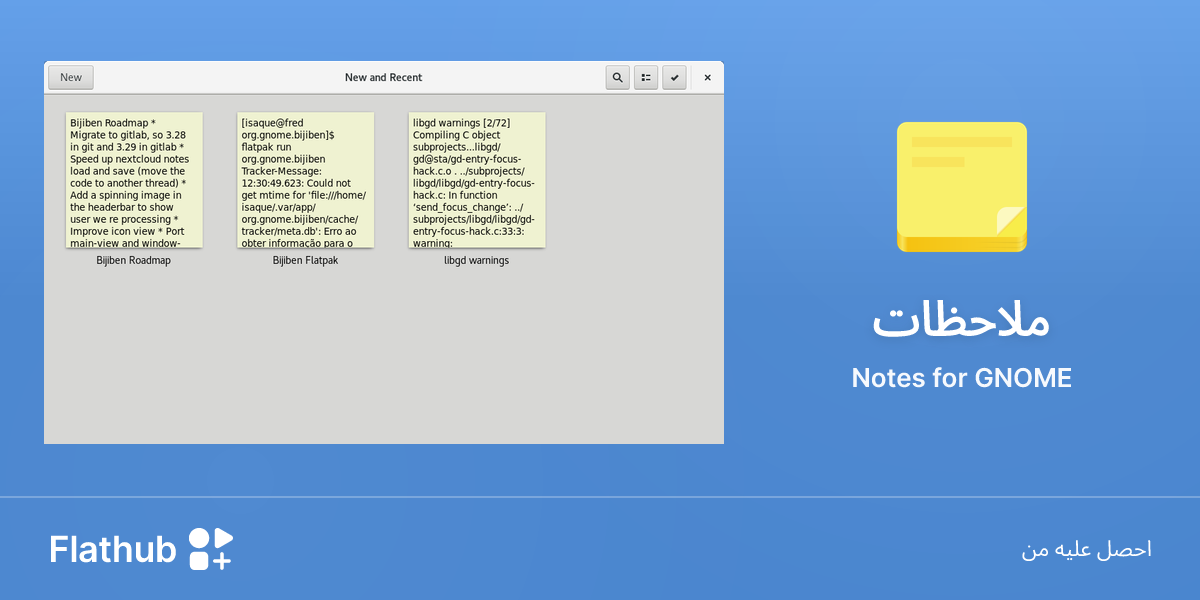This screenshot has width=1200, height=600.
Task: Click the 'Notes for GNOME' text
Action: [x=962, y=378]
